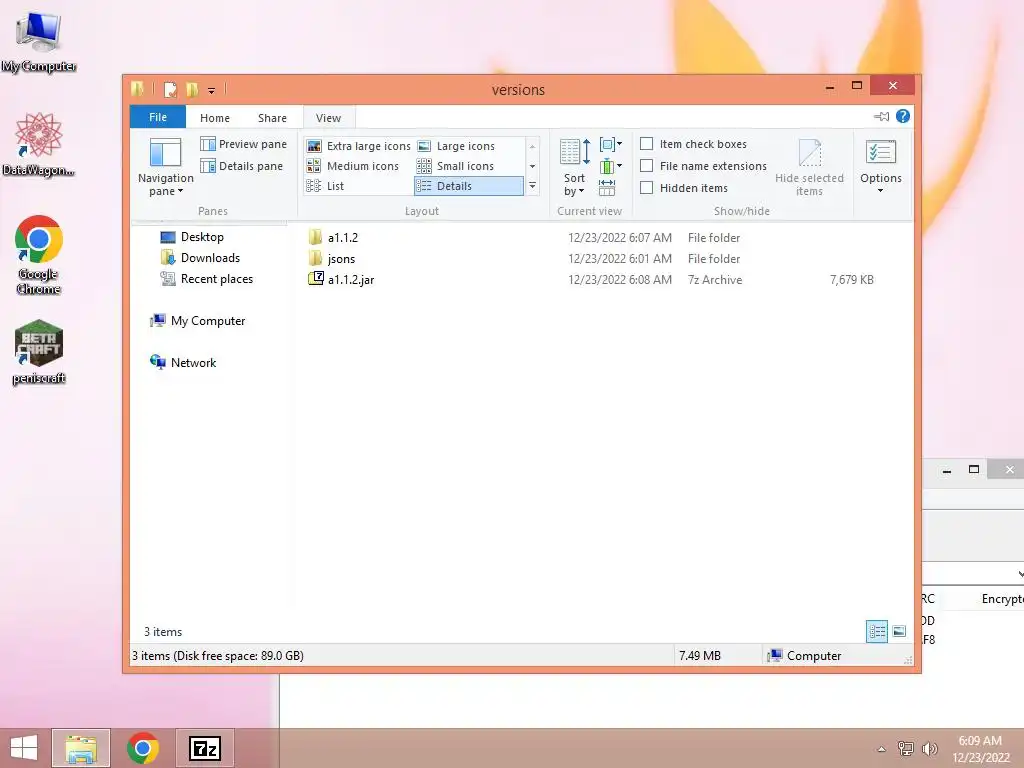Toggle the Preview pane
The image size is (1024, 768).
(x=244, y=144)
